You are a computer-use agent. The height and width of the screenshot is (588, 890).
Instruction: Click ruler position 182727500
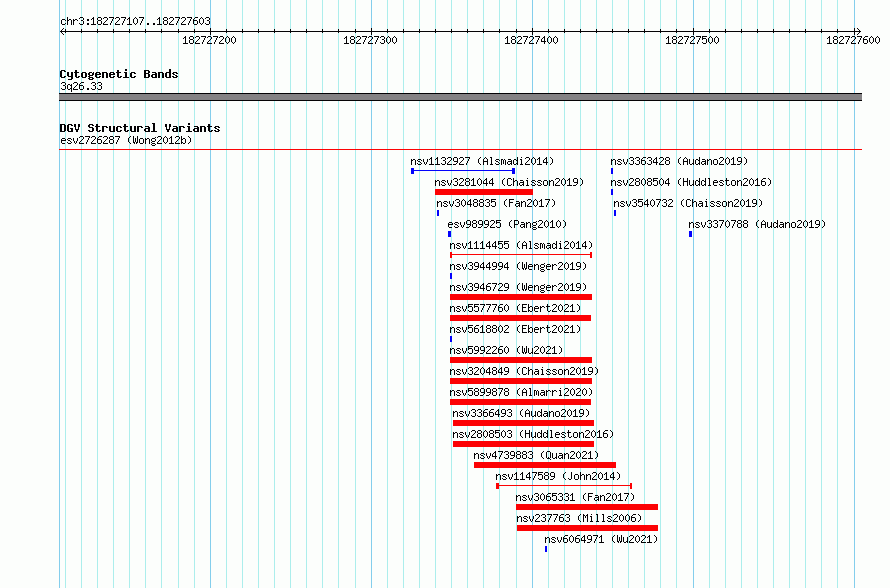click(x=692, y=40)
